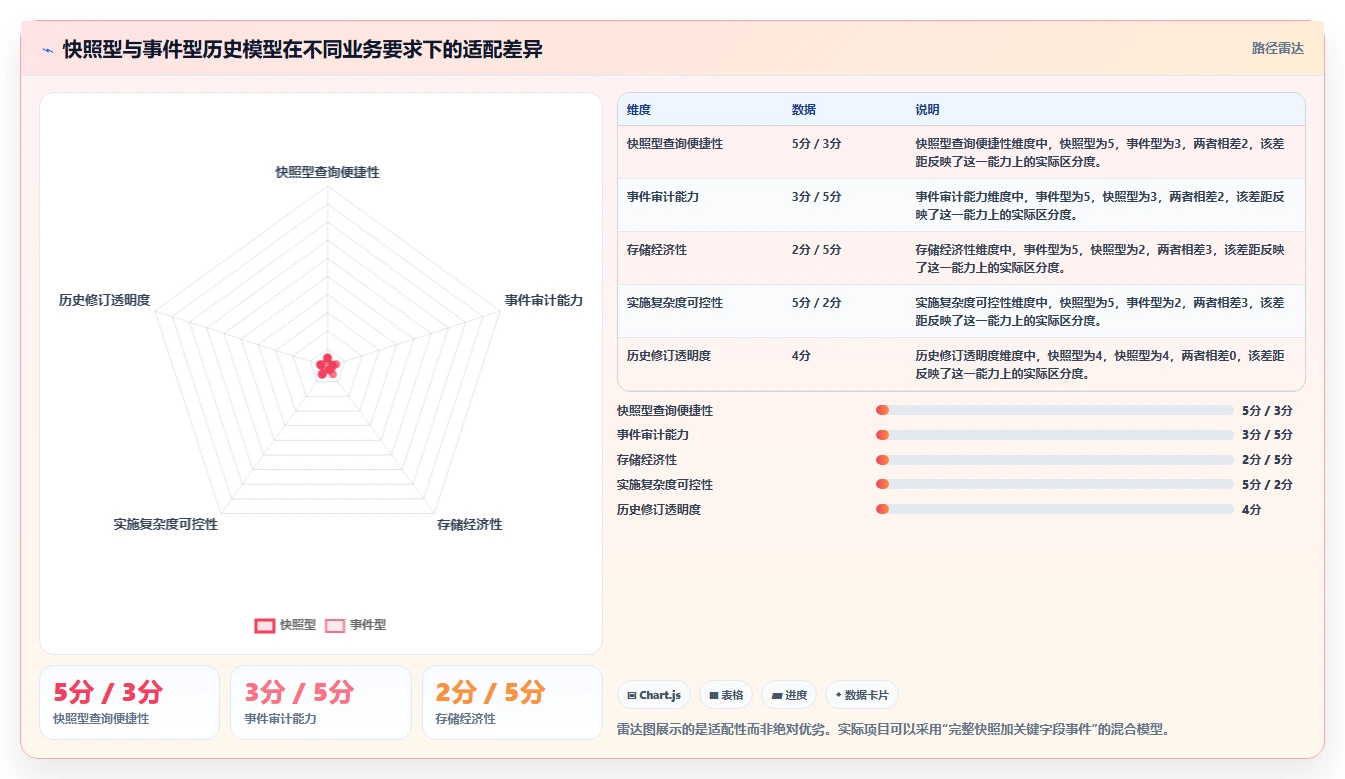
Task: Click the radar data points at center
Action: tap(328, 367)
